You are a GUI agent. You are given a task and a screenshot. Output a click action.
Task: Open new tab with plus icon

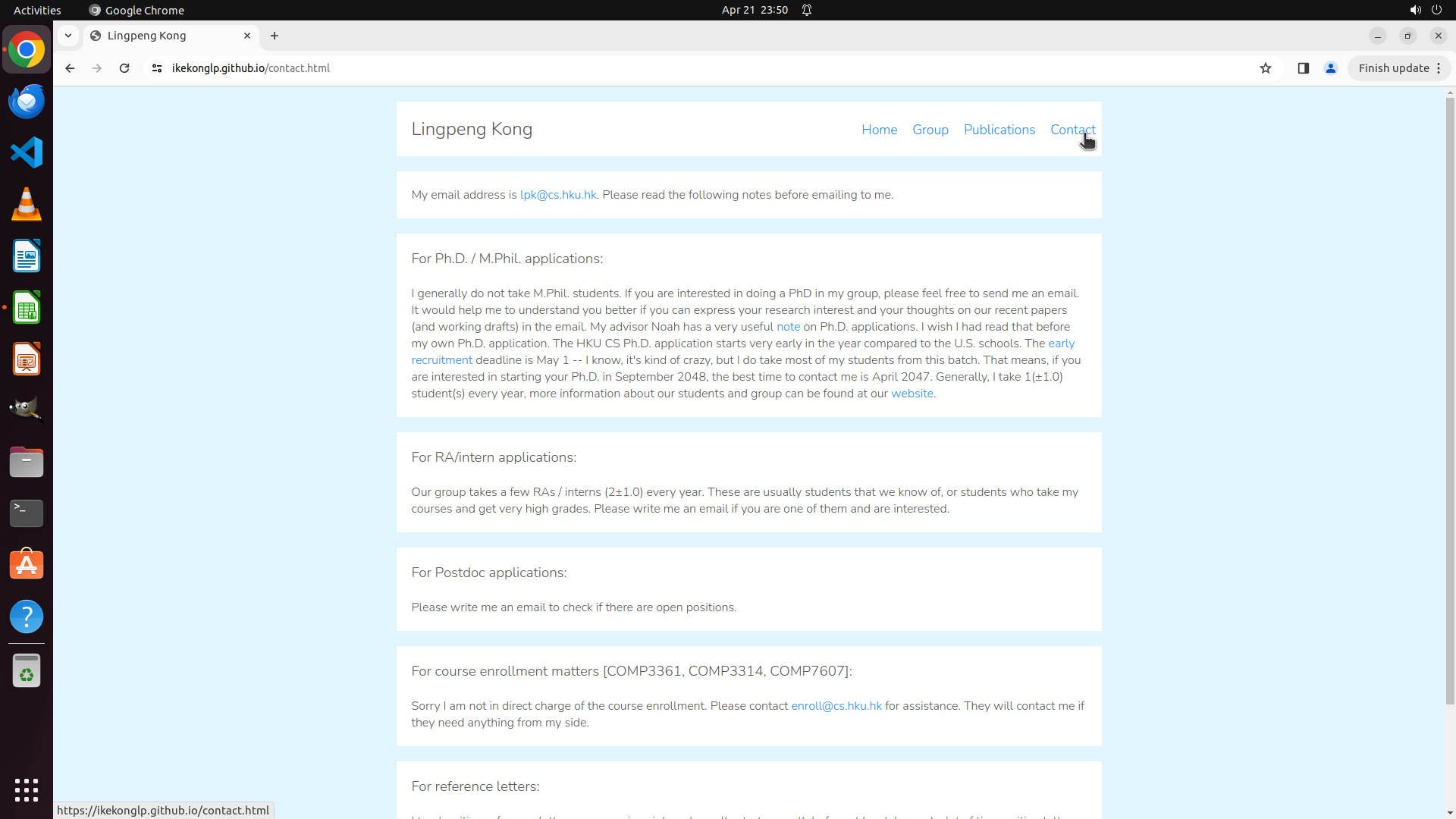[275, 36]
